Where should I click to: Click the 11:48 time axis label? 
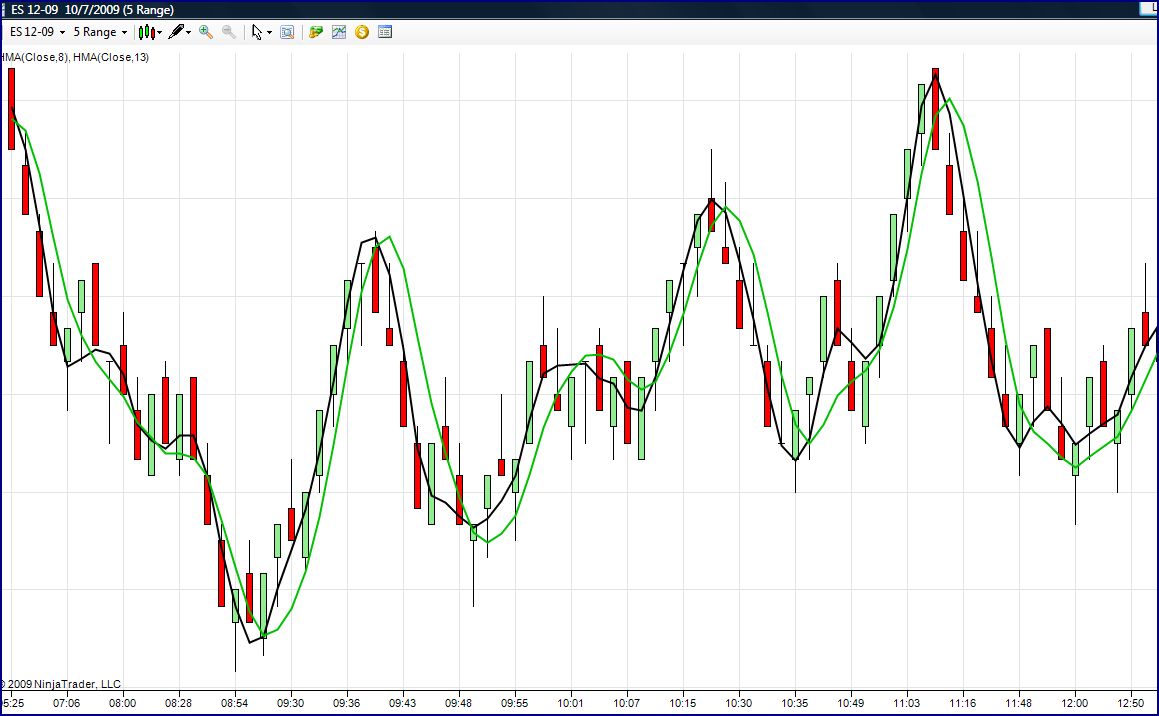click(x=1019, y=703)
